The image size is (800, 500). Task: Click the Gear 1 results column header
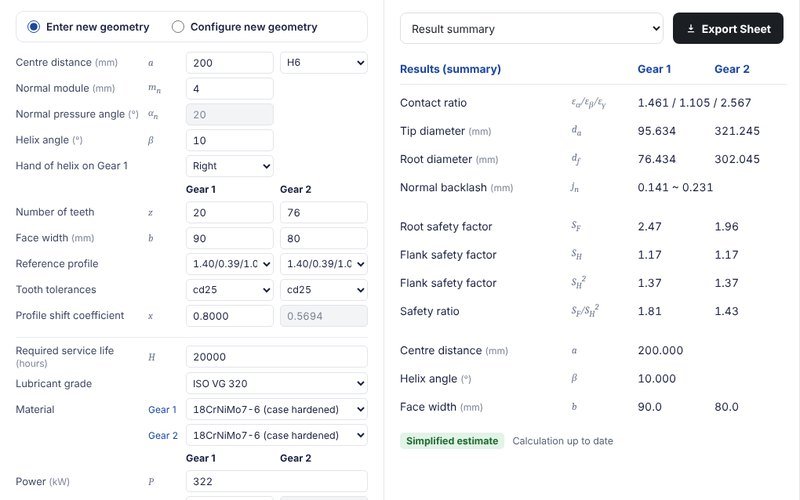pyautogui.click(x=654, y=69)
